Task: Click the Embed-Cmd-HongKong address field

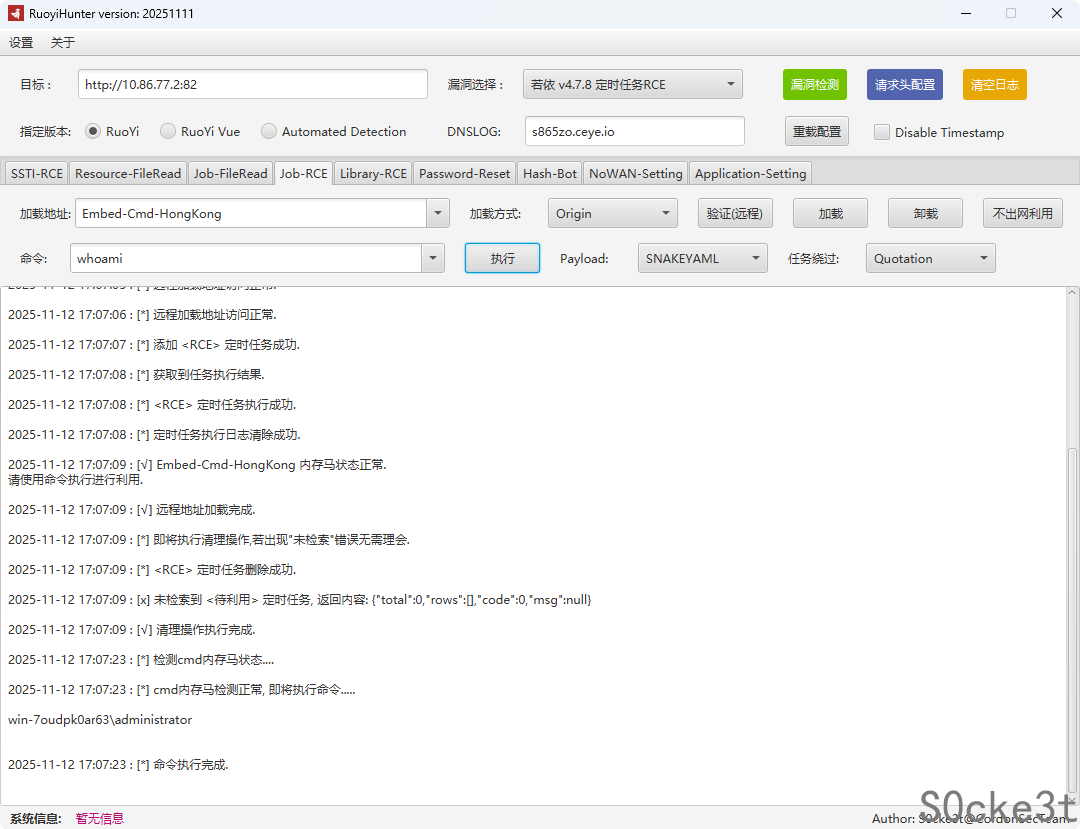Action: click(251, 213)
